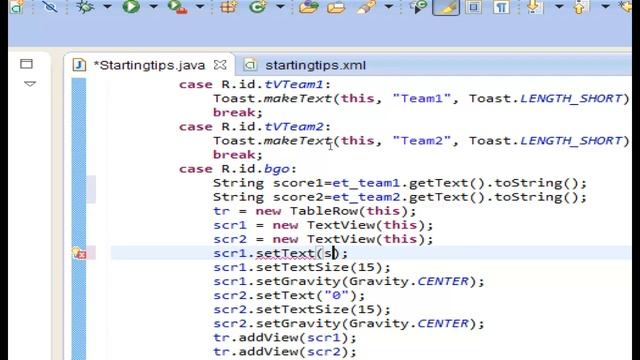
Task: Click the green Run button
Action: click(x=131, y=7)
